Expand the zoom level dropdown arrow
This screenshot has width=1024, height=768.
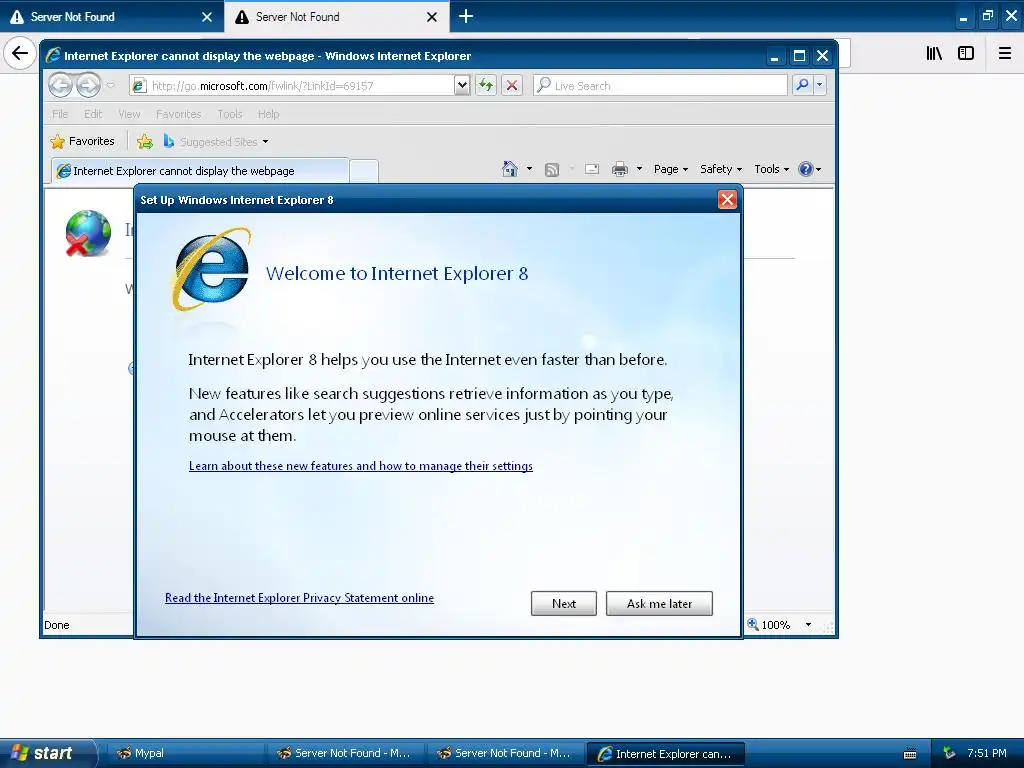point(808,624)
